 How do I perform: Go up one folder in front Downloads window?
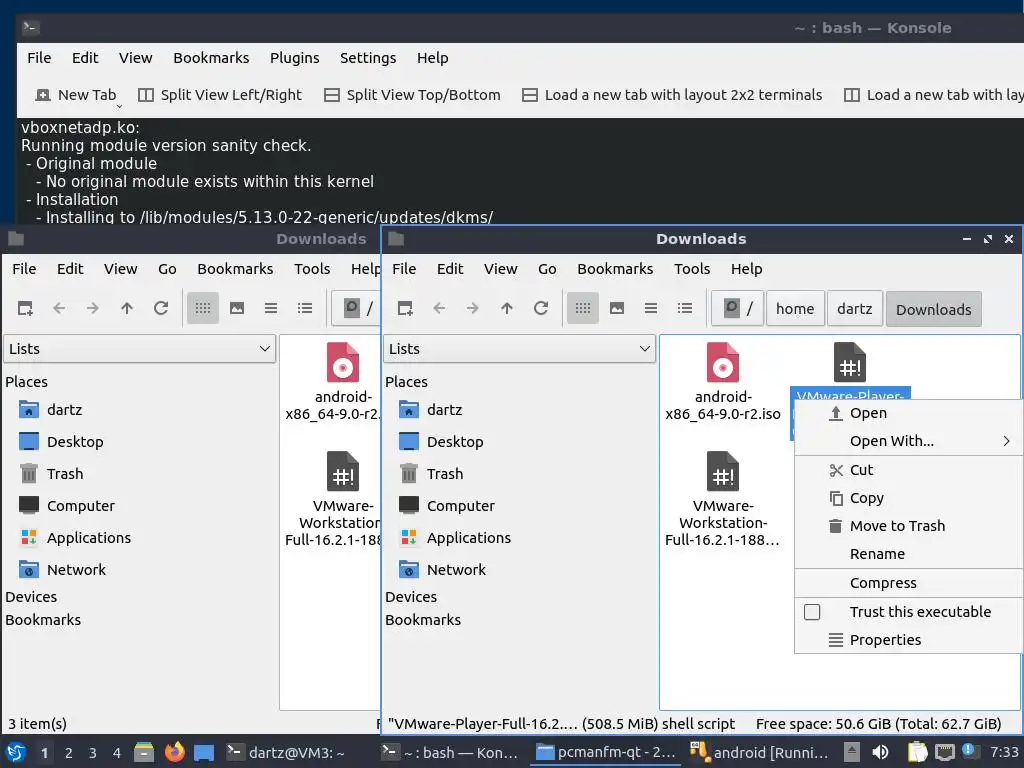pos(507,308)
